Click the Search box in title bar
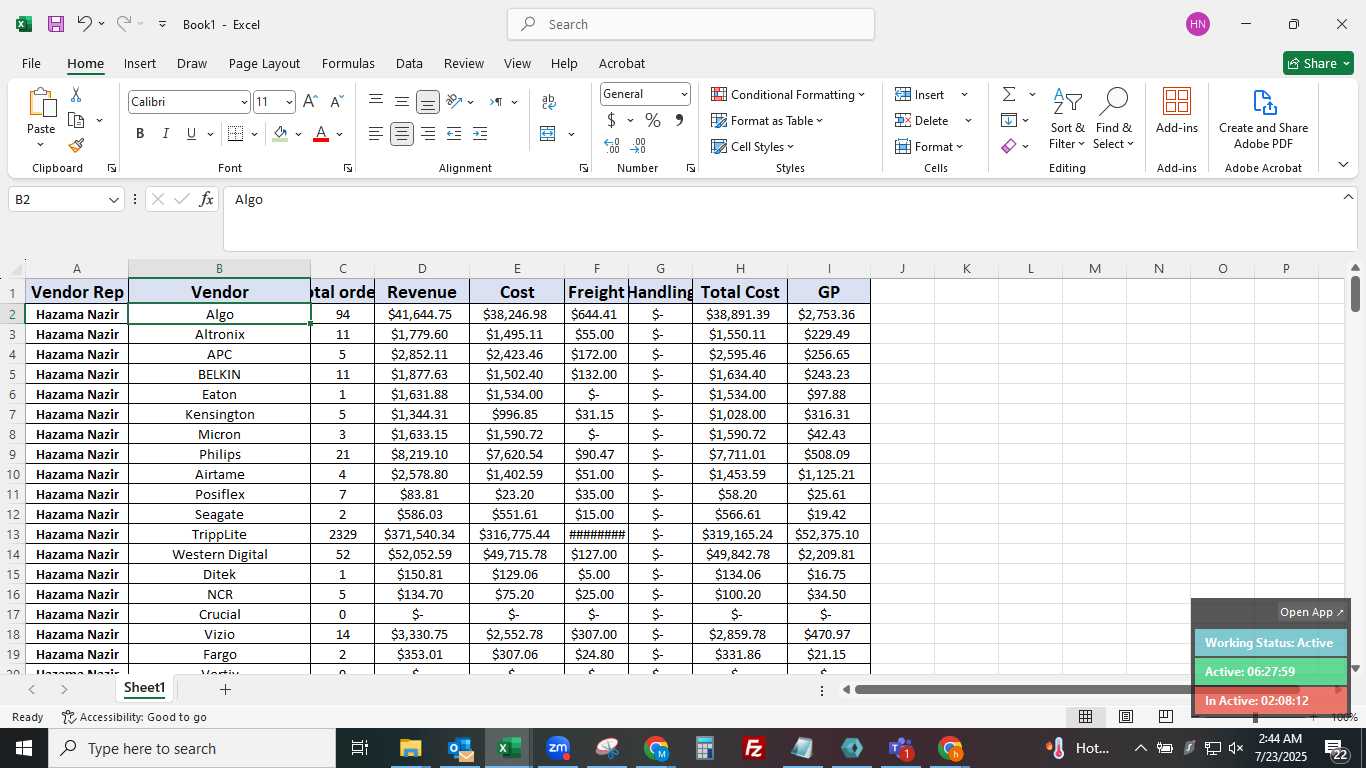Screen dimensions: 1366x768 pyautogui.click(x=691, y=24)
